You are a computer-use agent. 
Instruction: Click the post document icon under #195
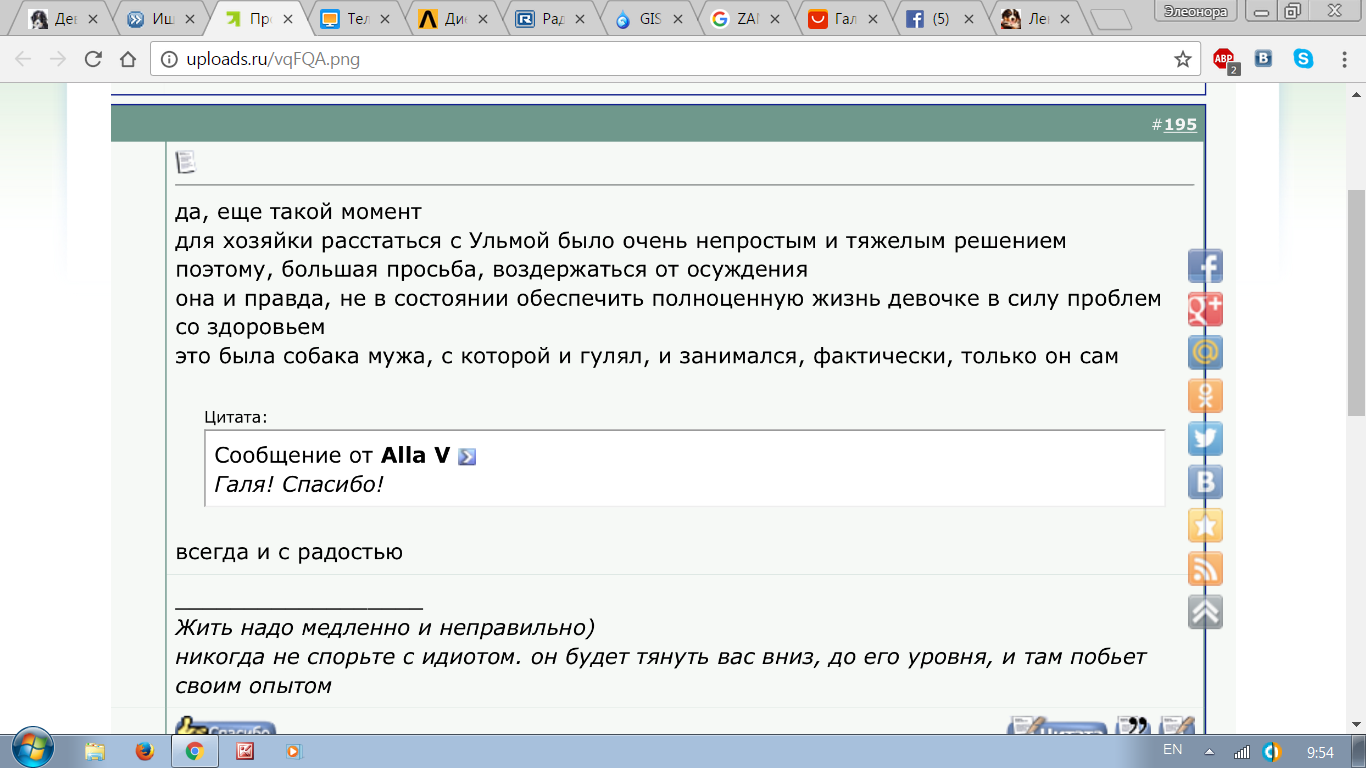tap(186, 161)
